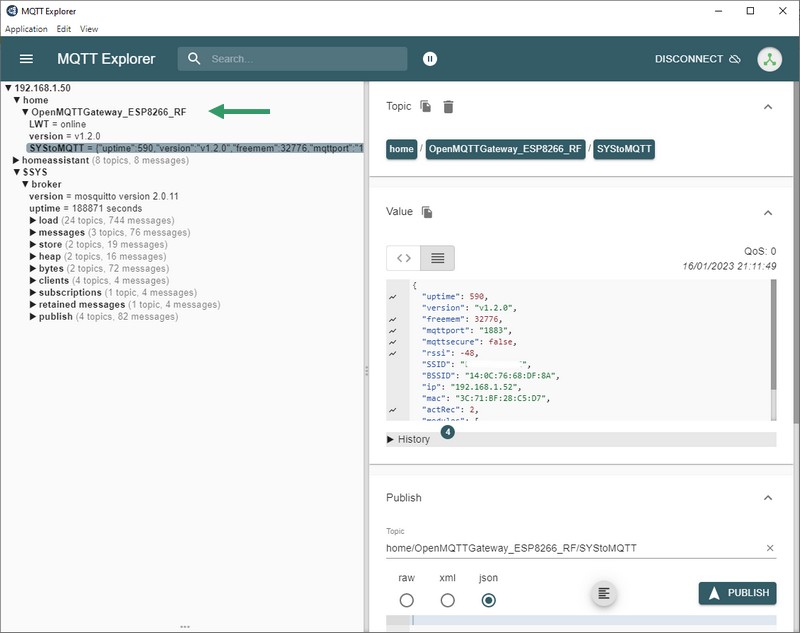Expand the heap topic node

[x=33, y=257]
